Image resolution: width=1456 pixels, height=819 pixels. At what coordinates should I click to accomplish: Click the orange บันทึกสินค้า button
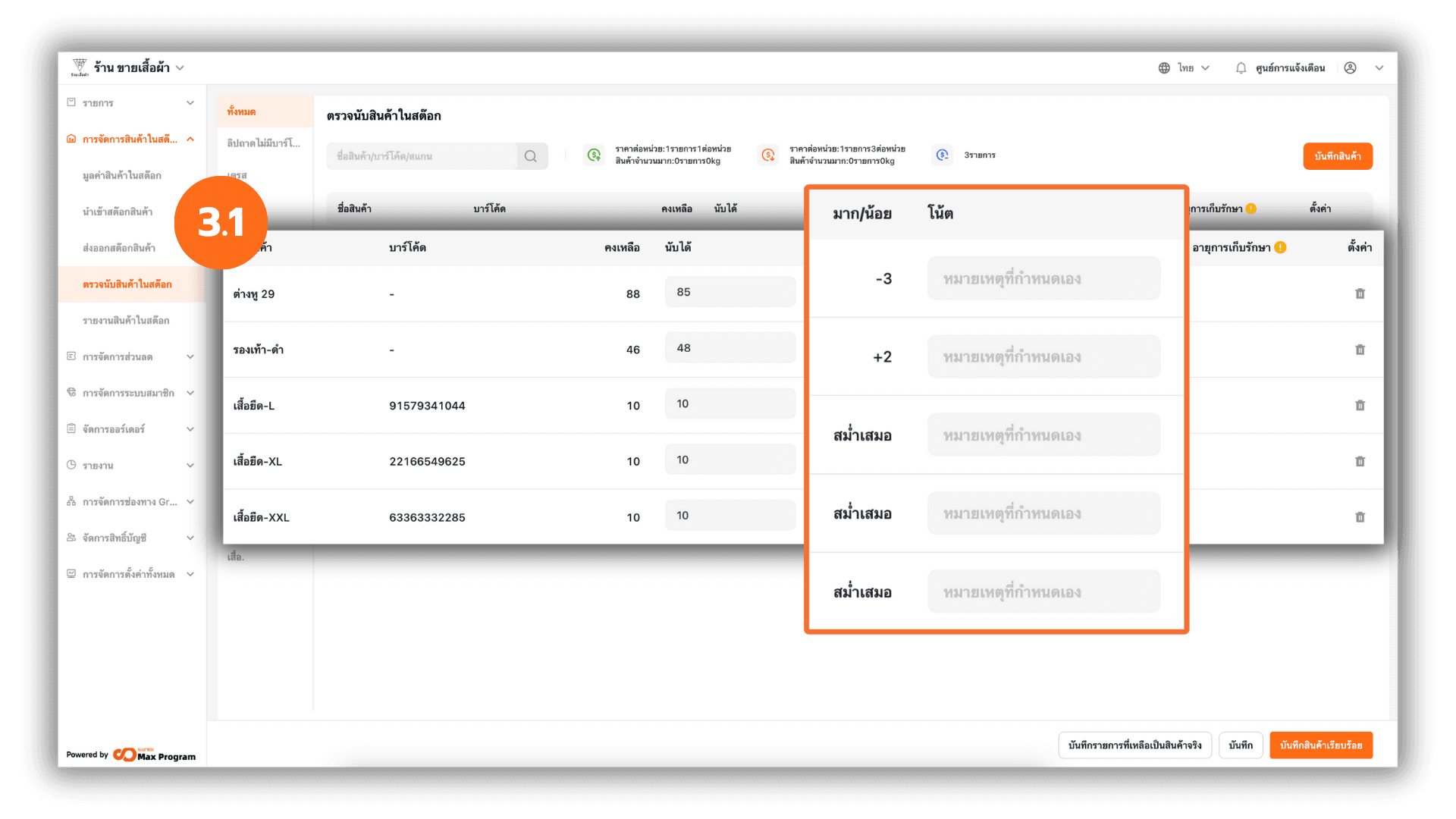1337,156
